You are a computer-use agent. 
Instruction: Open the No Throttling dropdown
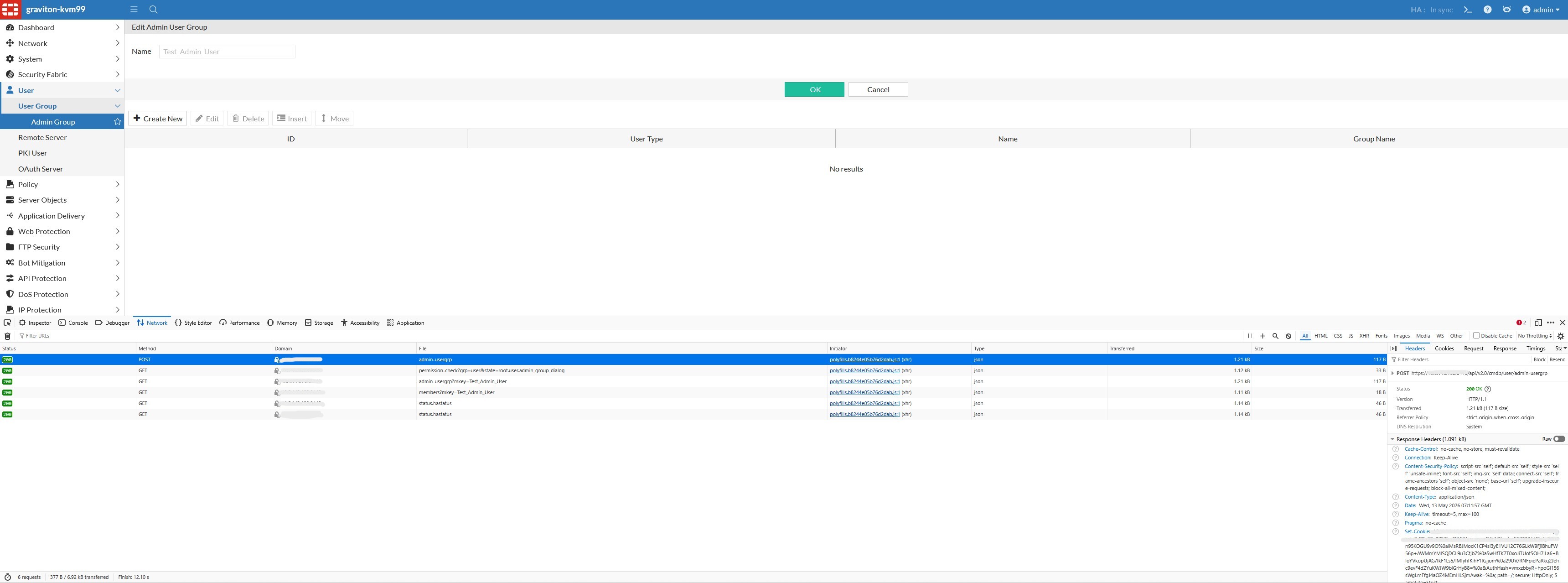pos(1535,336)
